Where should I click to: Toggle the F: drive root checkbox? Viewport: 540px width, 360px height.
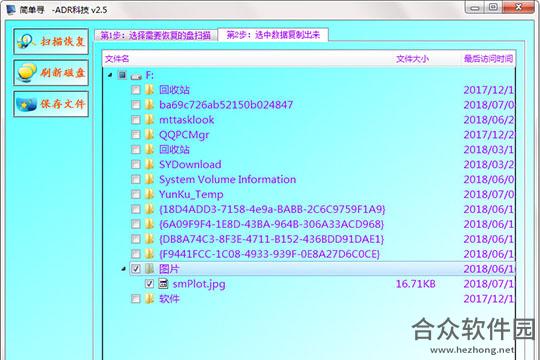[x=122, y=75]
